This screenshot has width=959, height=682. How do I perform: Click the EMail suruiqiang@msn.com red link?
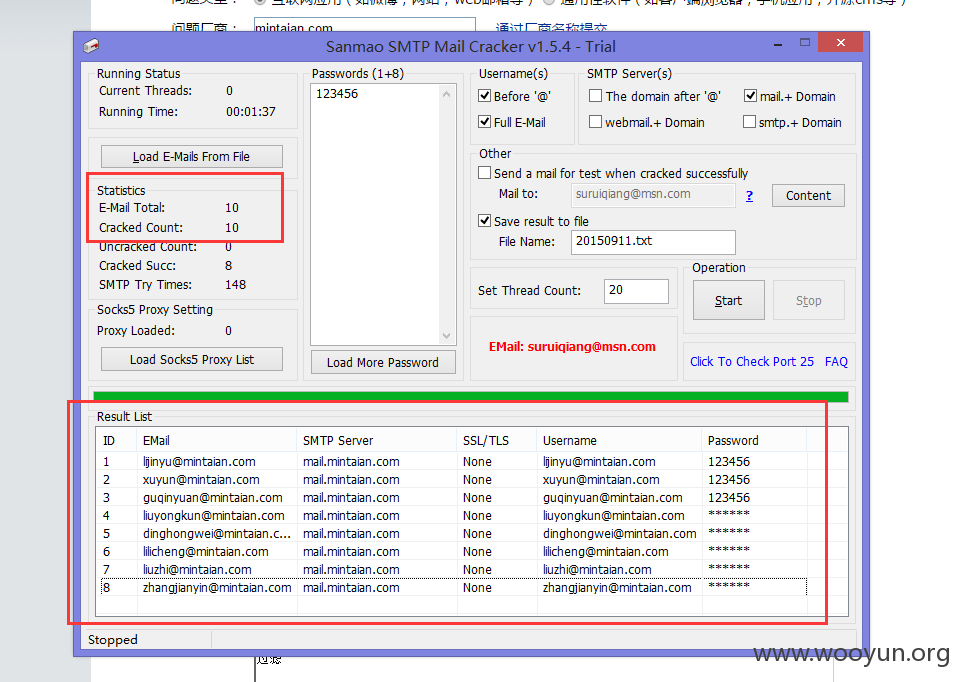(x=572, y=346)
